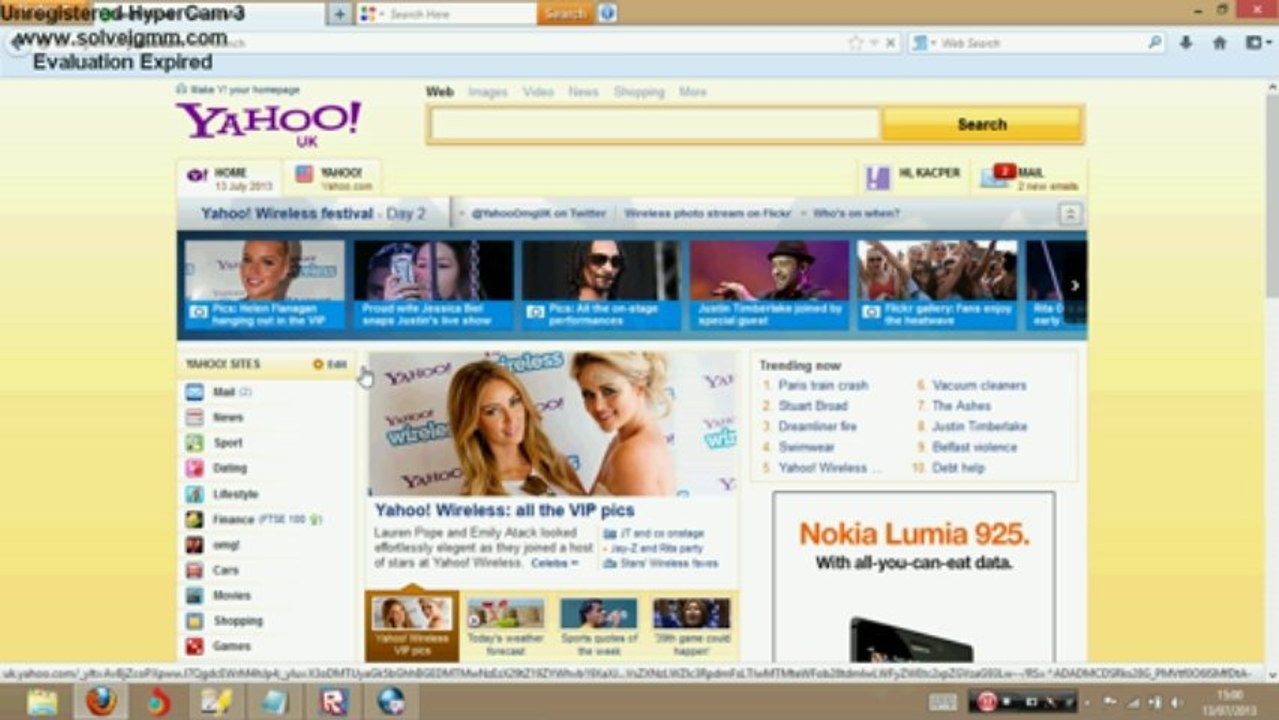Open the red R app on the taskbar
The width and height of the screenshot is (1279, 720).
tap(333, 702)
